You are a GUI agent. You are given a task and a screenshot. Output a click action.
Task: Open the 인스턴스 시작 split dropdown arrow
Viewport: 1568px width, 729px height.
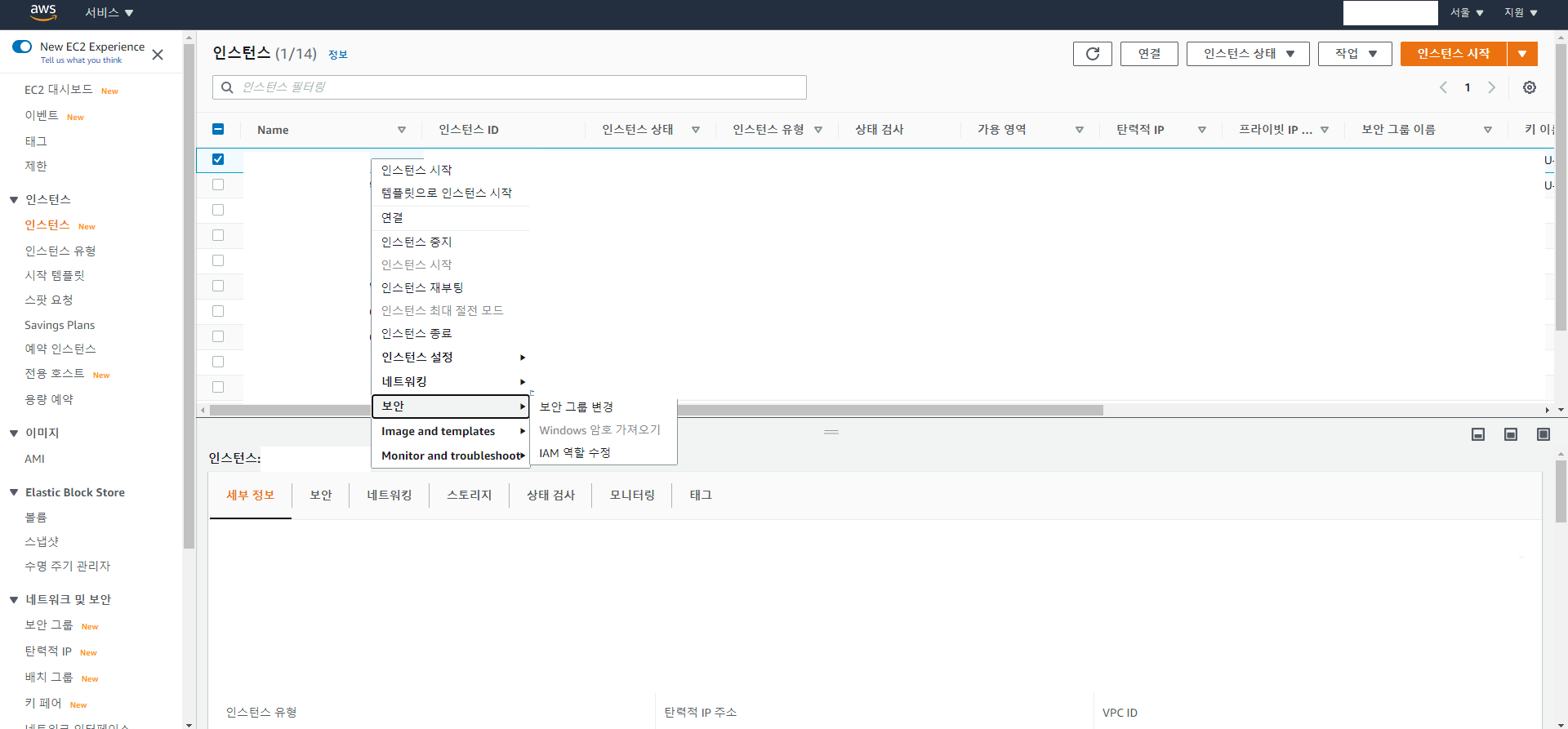[1522, 54]
